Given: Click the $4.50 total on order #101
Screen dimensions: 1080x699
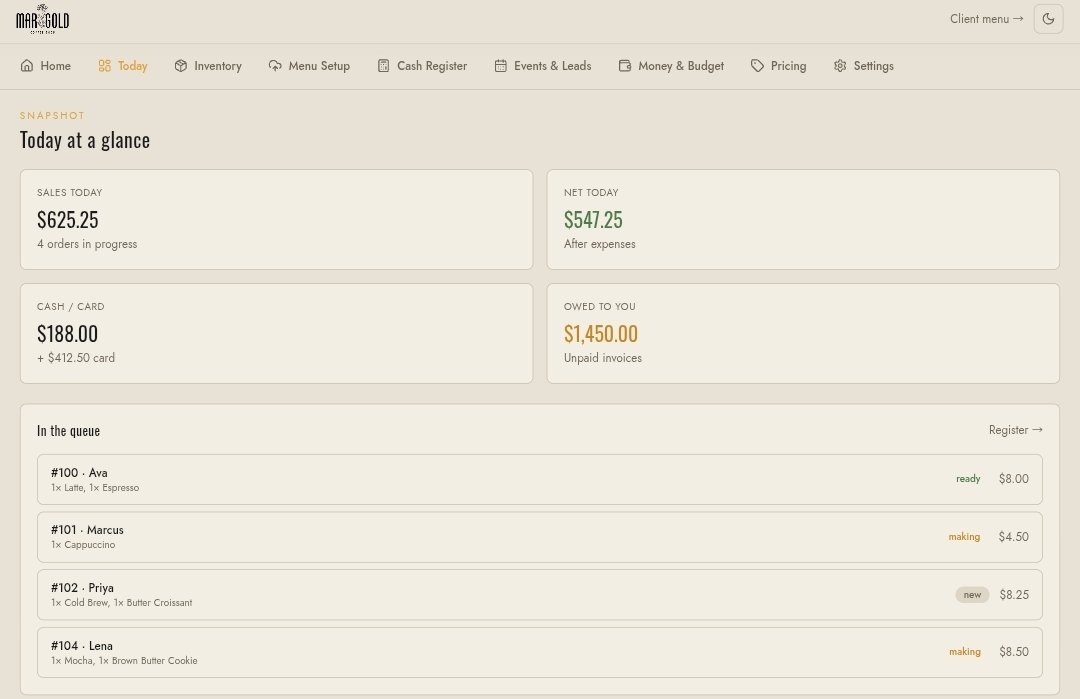Looking at the screenshot, I should pyautogui.click(x=1014, y=536).
